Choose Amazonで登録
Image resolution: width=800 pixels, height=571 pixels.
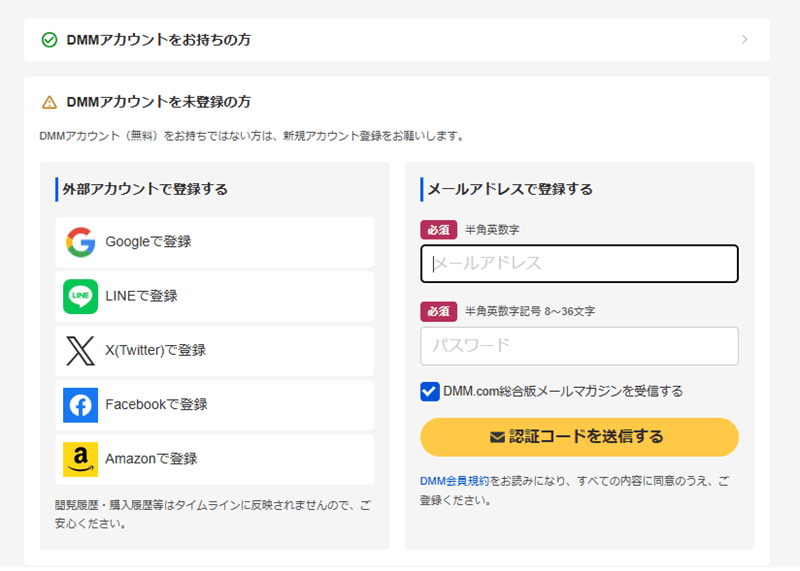[214, 459]
